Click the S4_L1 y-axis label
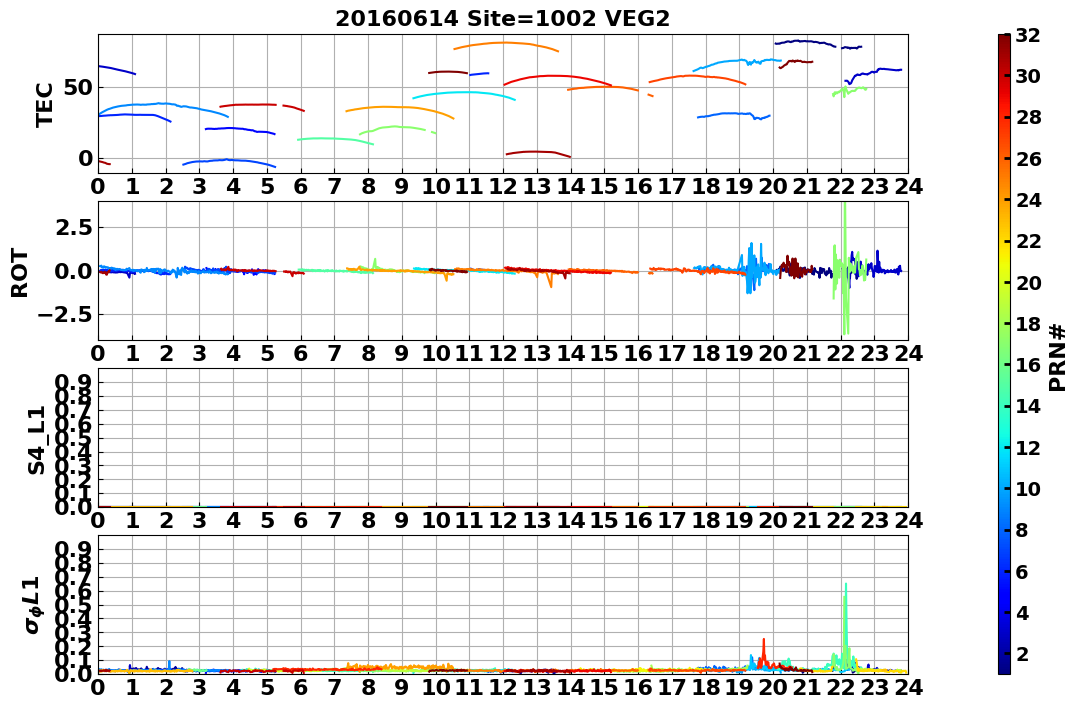 36,440
